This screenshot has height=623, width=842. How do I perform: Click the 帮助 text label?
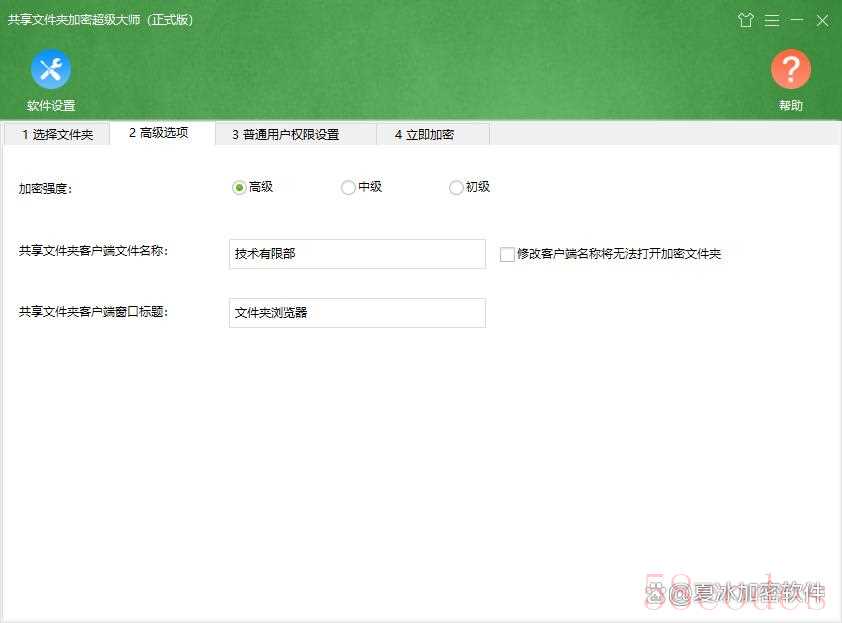[x=790, y=106]
